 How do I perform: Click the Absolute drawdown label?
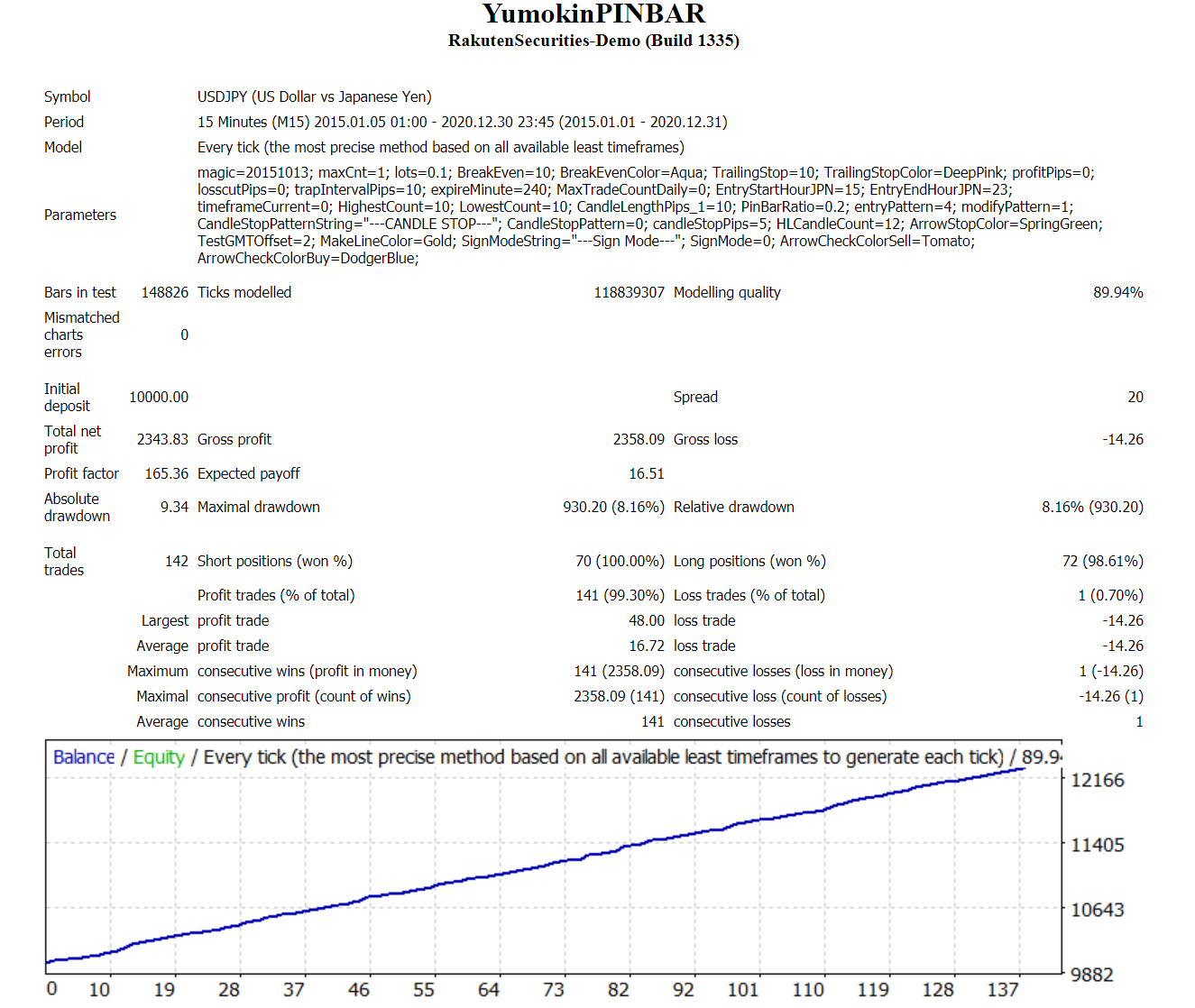point(77,507)
